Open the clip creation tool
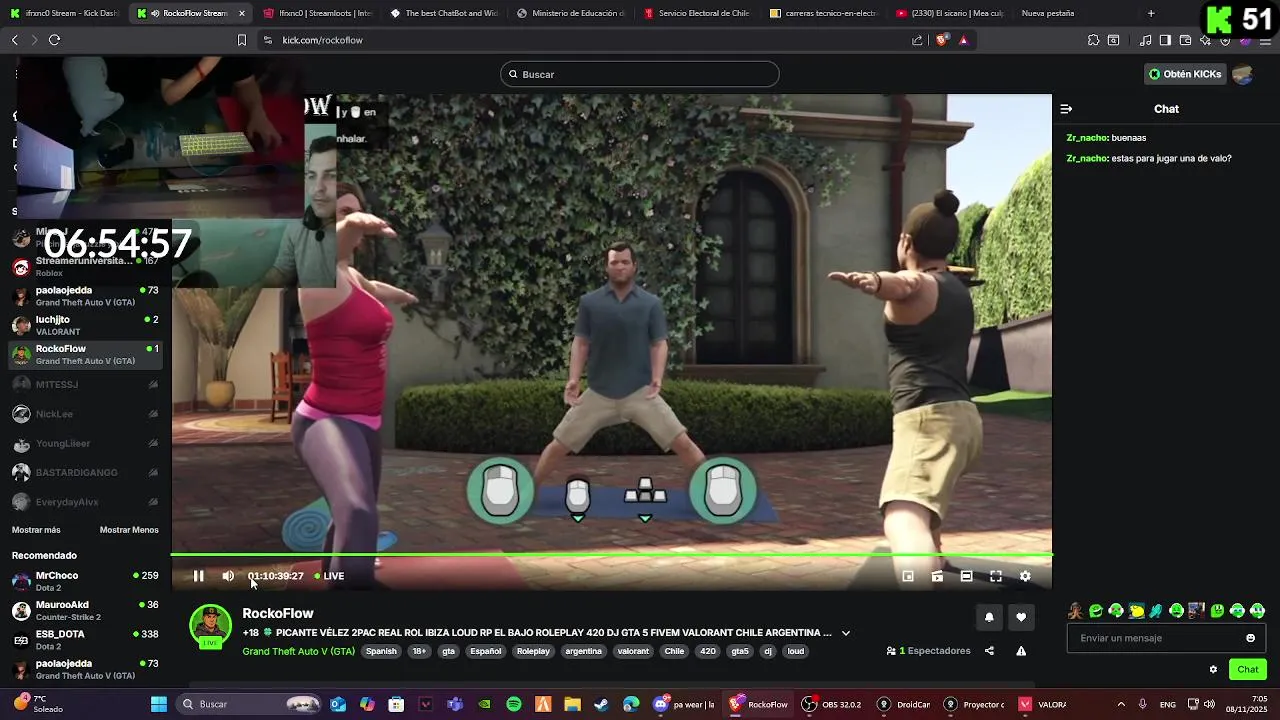 937,576
